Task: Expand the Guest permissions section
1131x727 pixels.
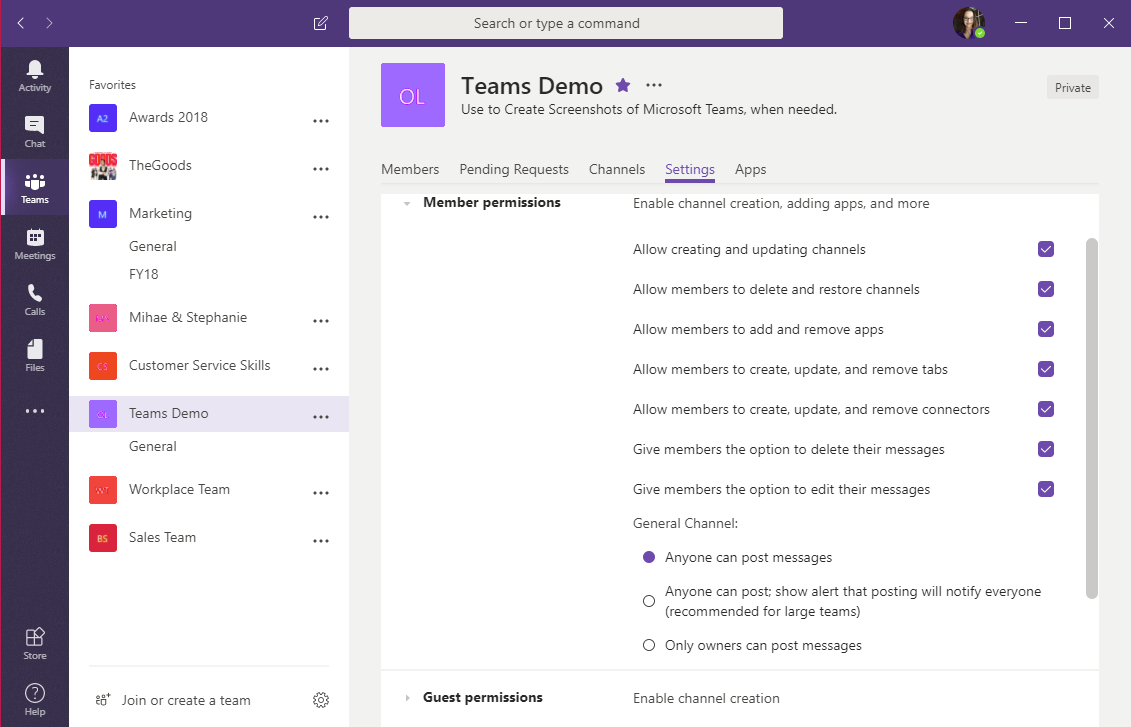Action: pyautogui.click(x=407, y=698)
